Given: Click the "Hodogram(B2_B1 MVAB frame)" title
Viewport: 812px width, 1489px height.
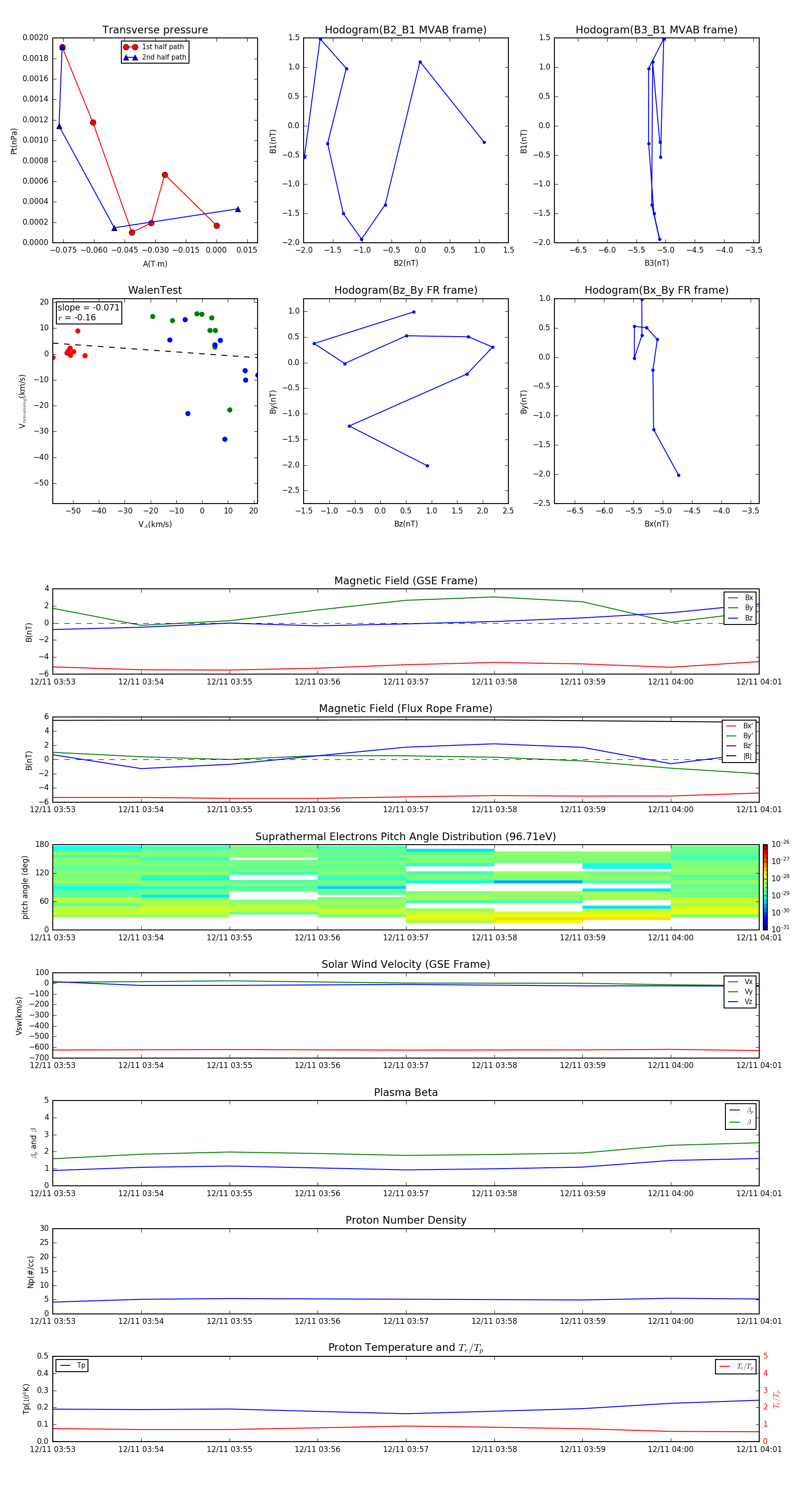Looking at the screenshot, I should click(406, 30).
